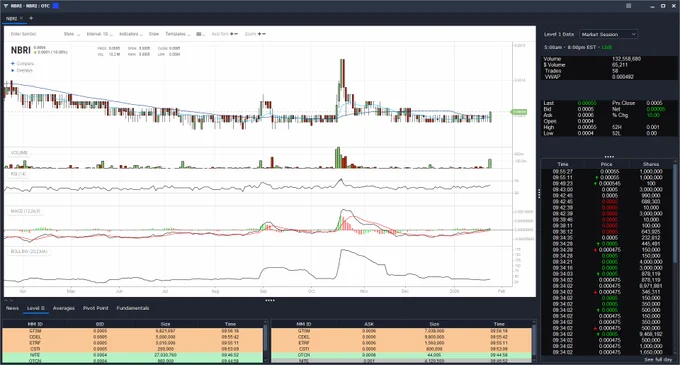Select the OTCN row in ask table

(x=401, y=355)
